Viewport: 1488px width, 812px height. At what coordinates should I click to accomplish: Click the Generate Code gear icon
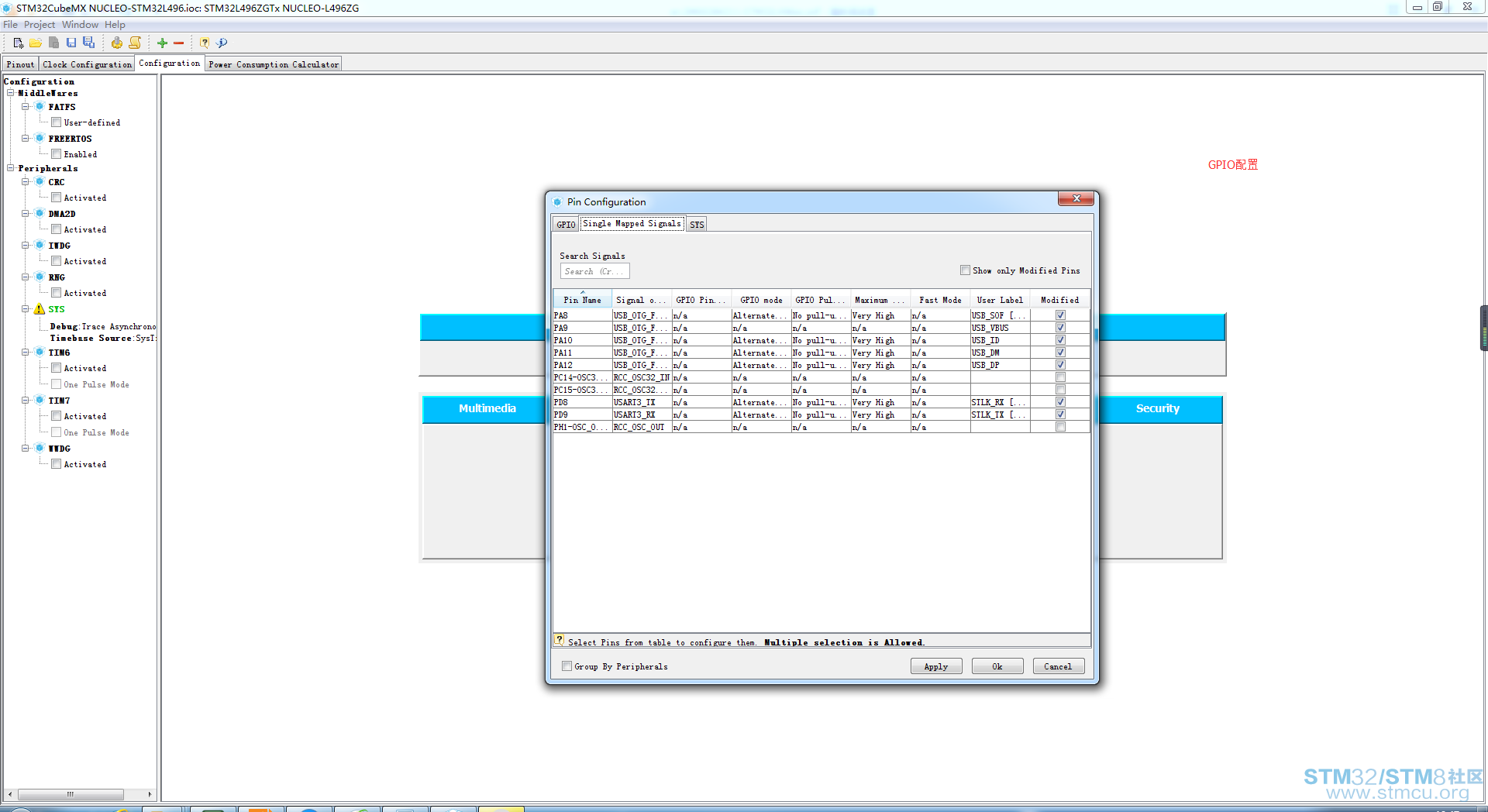pyautogui.click(x=116, y=43)
